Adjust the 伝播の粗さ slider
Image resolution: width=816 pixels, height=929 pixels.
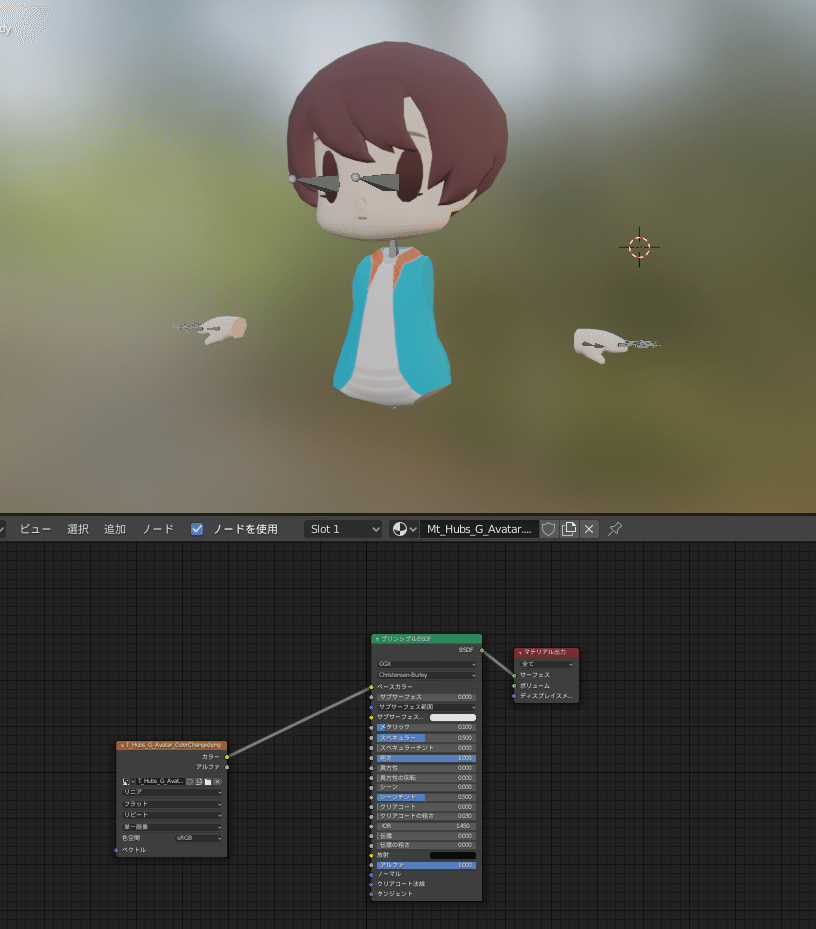coord(427,845)
